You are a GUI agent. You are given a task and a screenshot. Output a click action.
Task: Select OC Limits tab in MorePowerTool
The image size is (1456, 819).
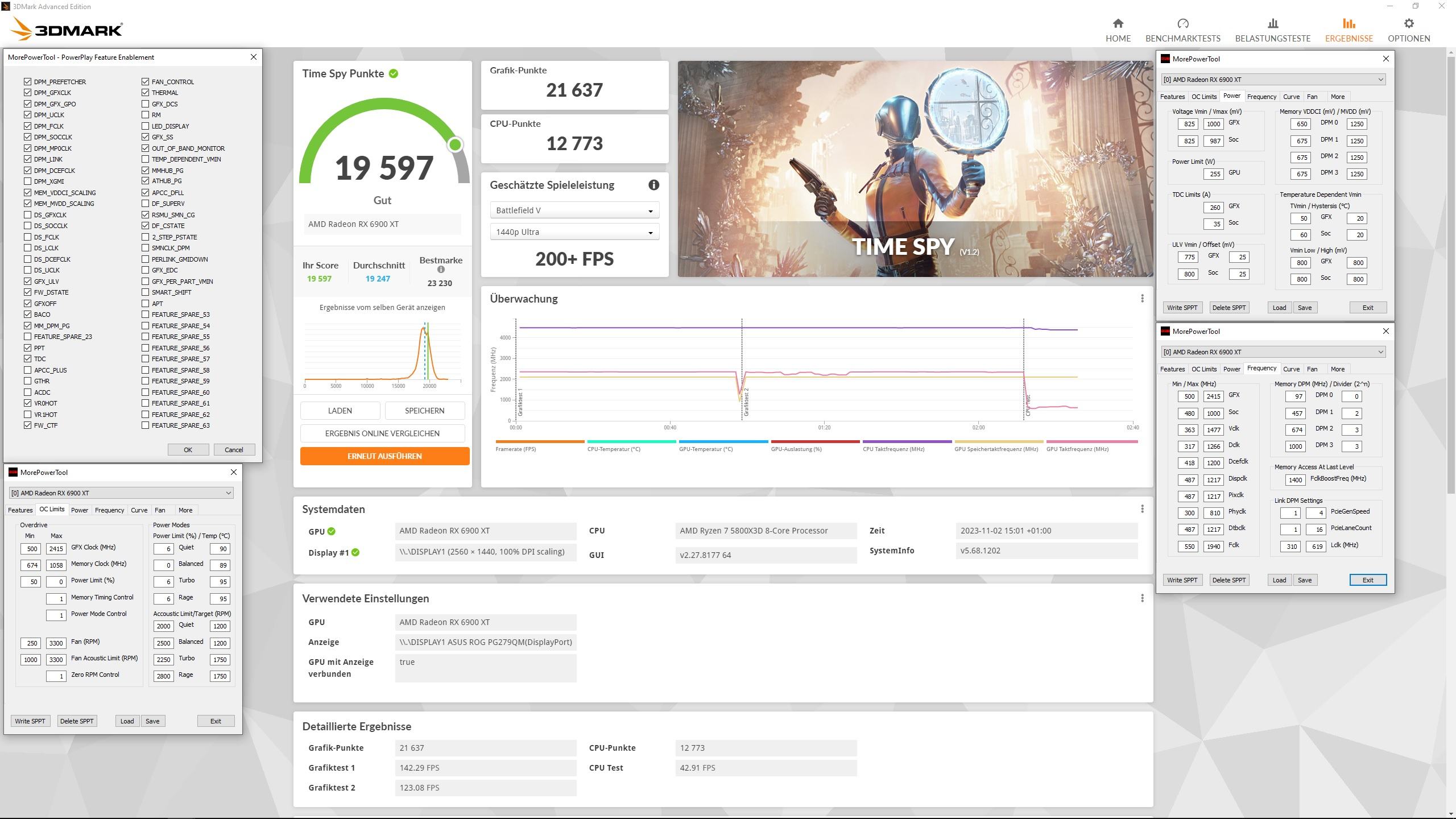coord(51,510)
